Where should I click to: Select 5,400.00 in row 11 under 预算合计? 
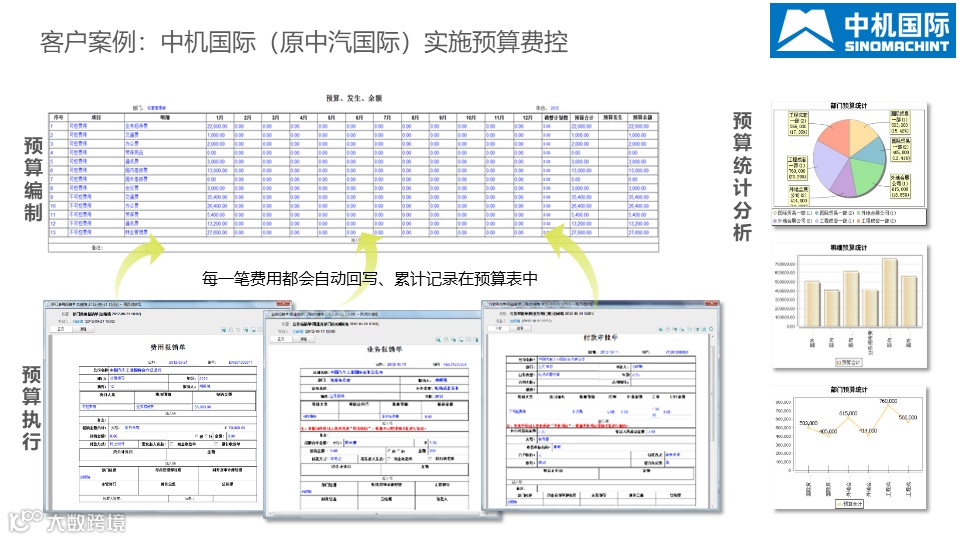pos(580,215)
